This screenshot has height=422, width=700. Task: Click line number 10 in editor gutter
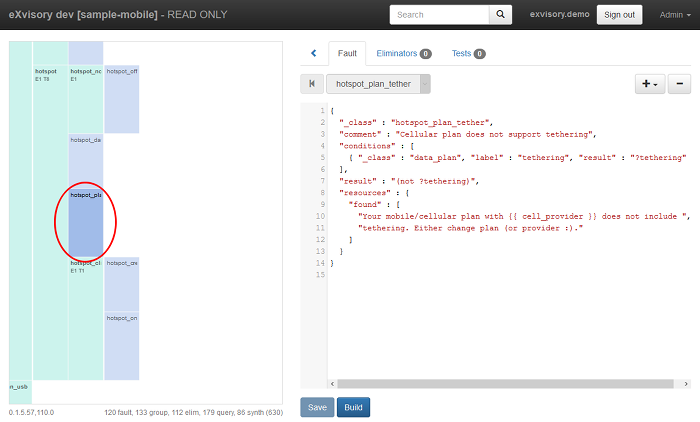(320, 216)
